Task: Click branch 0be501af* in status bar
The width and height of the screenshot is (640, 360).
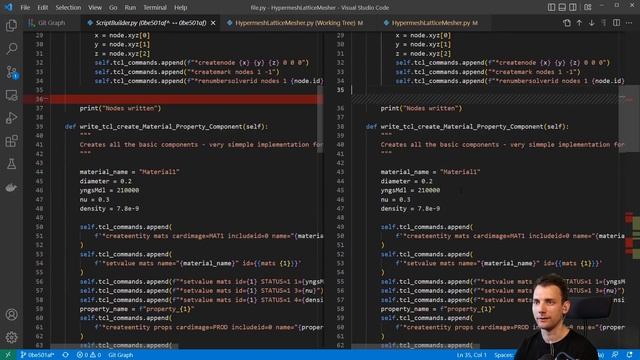Action: [37, 355]
